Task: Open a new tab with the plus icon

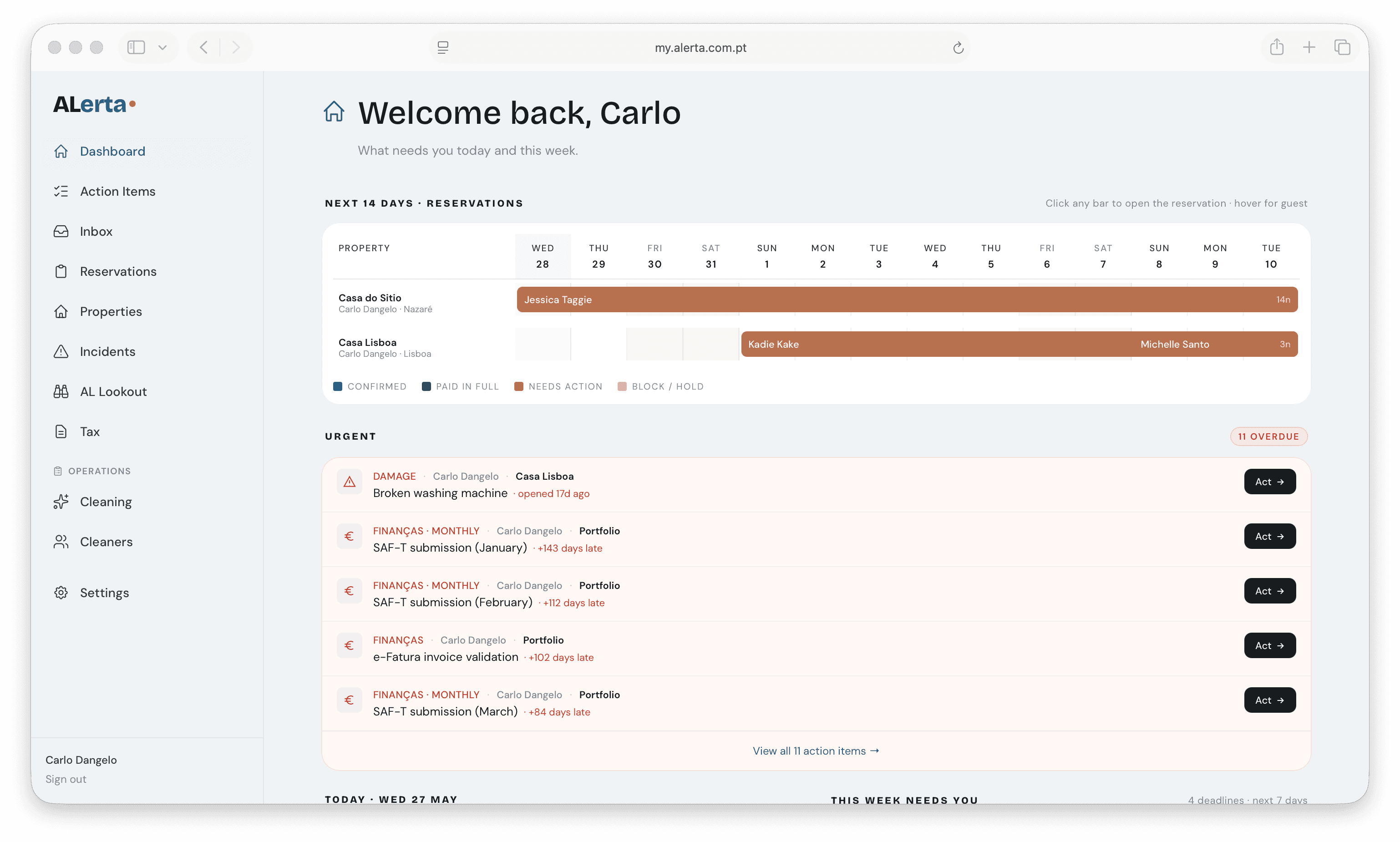Action: pos(1309,47)
